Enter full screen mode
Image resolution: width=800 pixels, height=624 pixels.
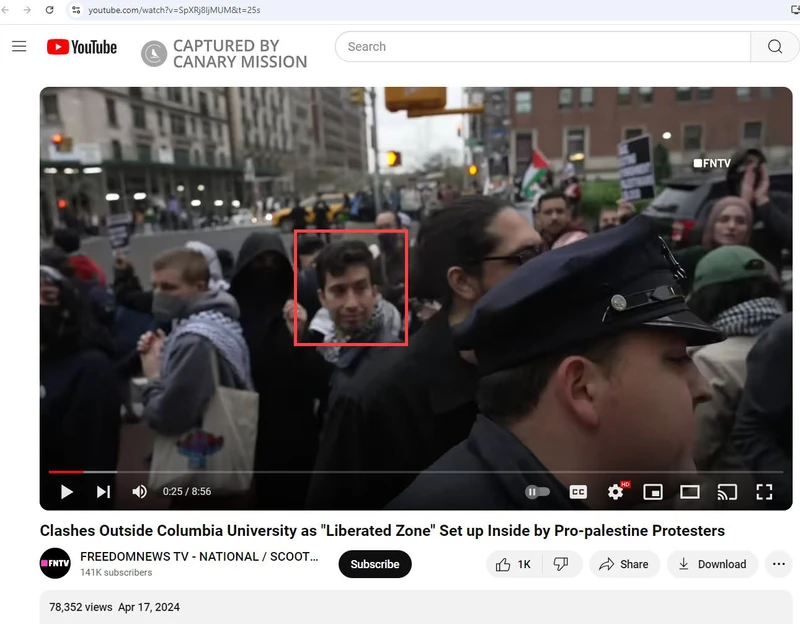point(764,491)
